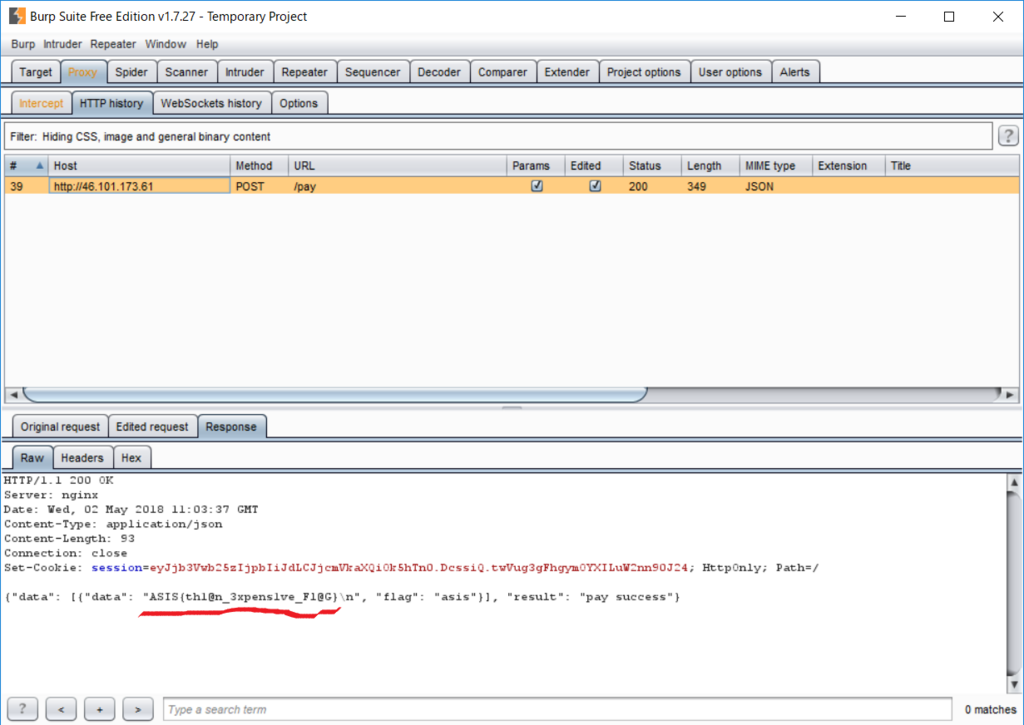
Task: Switch to the Scanner tab
Action: coord(186,72)
